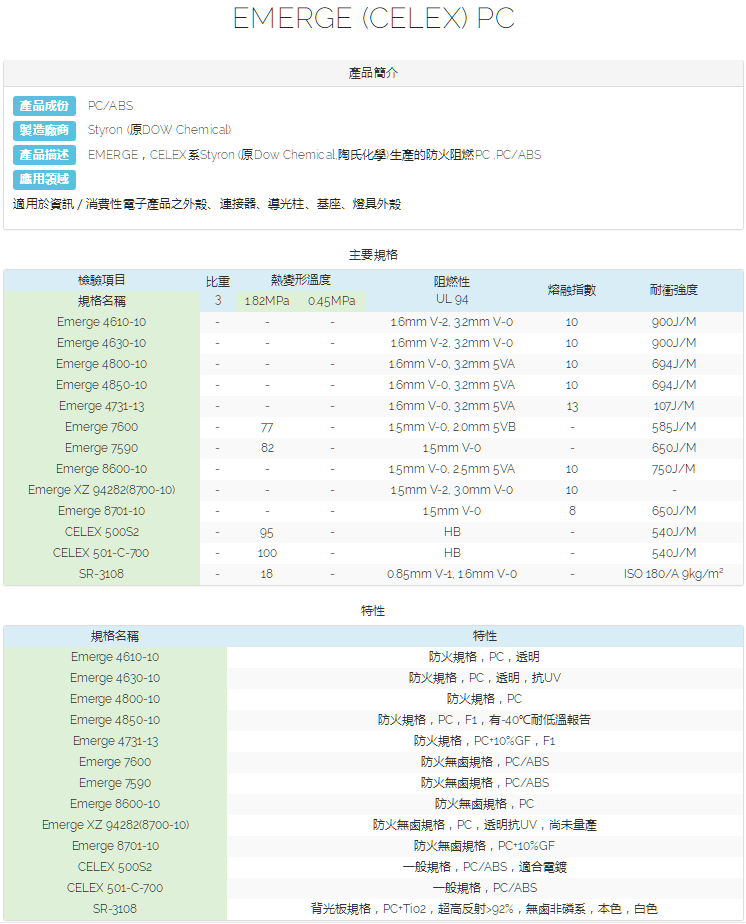
Task: Select Emerge 4850-10 in the spec table
Action: pyautogui.click(x=101, y=385)
